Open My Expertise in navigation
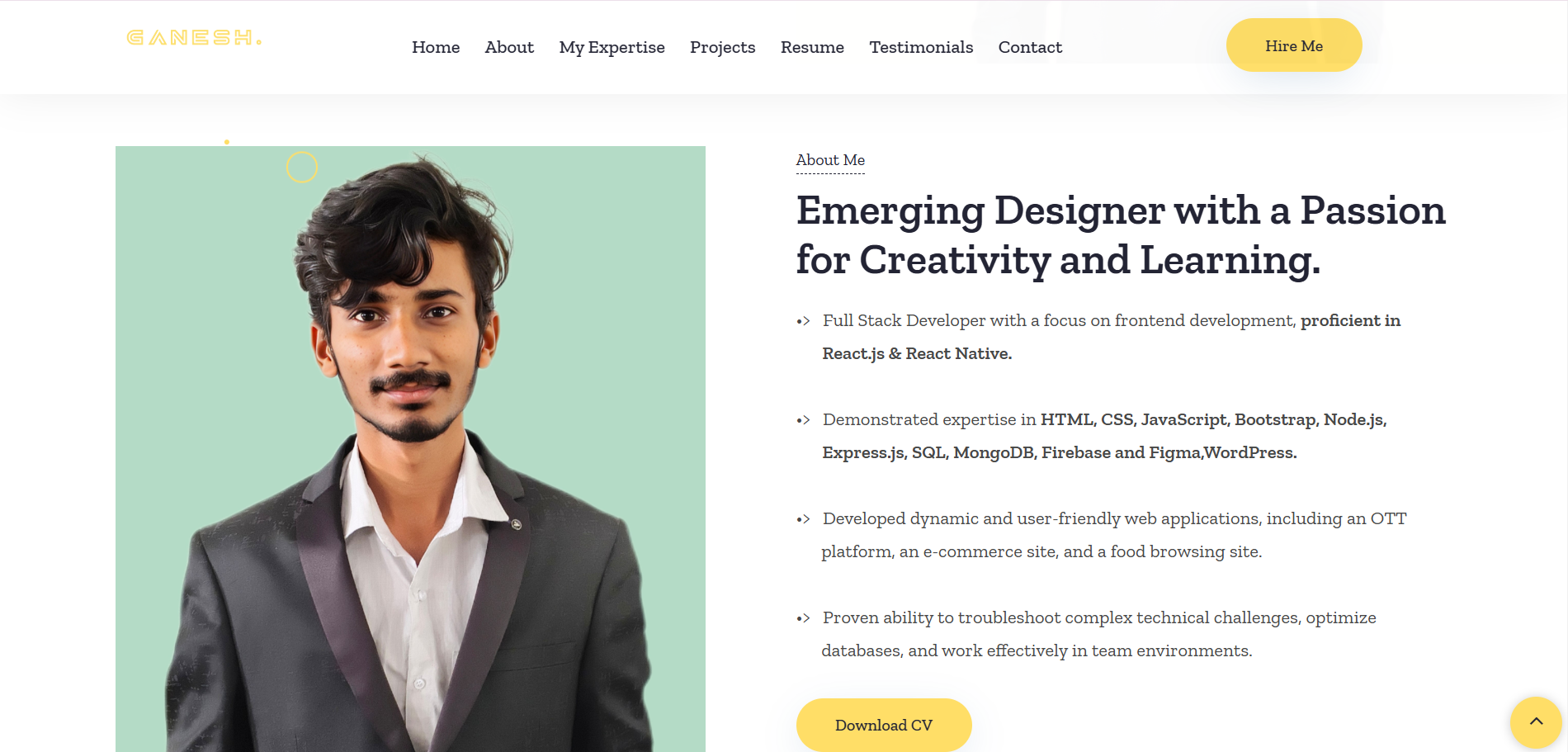The width and height of the screenshot is (1568, 752). pyautogui.click(x=612, y=48)
